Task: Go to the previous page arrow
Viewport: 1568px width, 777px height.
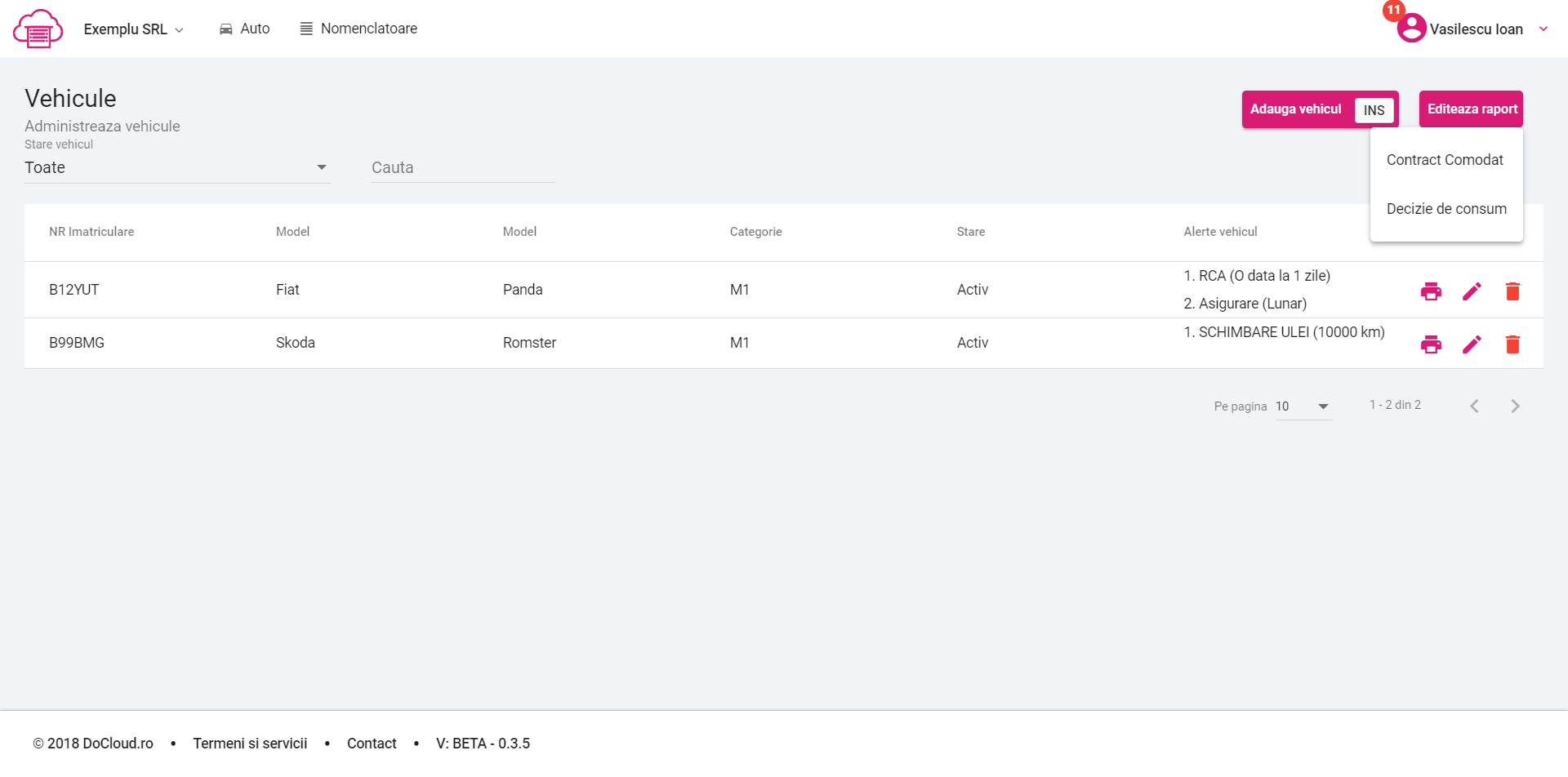Action: [x=1474, y=406]
